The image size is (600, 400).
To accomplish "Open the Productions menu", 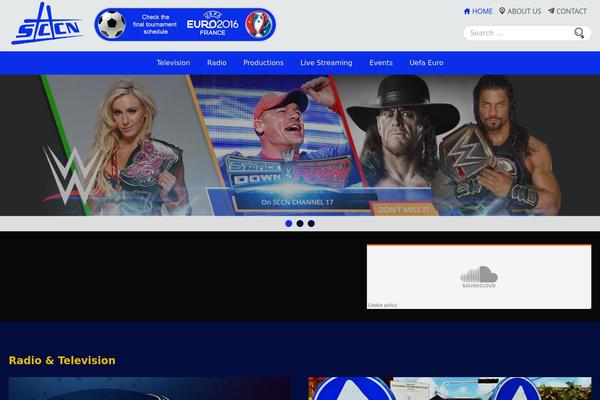I will pyautogui.click(x=263, y=63).
